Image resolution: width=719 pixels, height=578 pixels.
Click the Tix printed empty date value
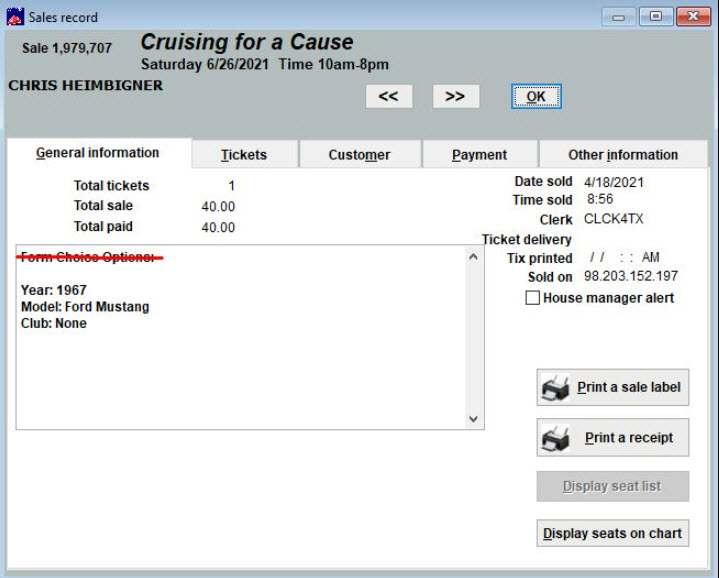pyautogui.click(x=625, y=257)
